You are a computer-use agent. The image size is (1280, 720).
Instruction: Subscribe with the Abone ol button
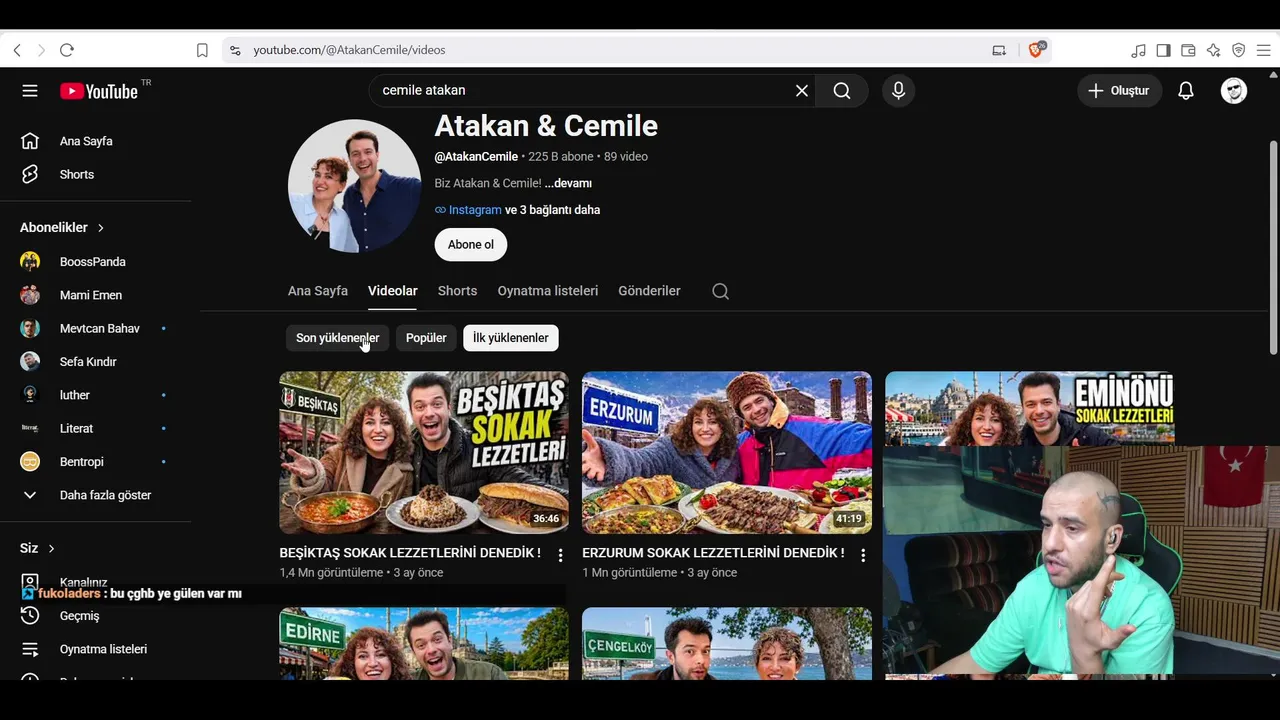pos(471,245)
